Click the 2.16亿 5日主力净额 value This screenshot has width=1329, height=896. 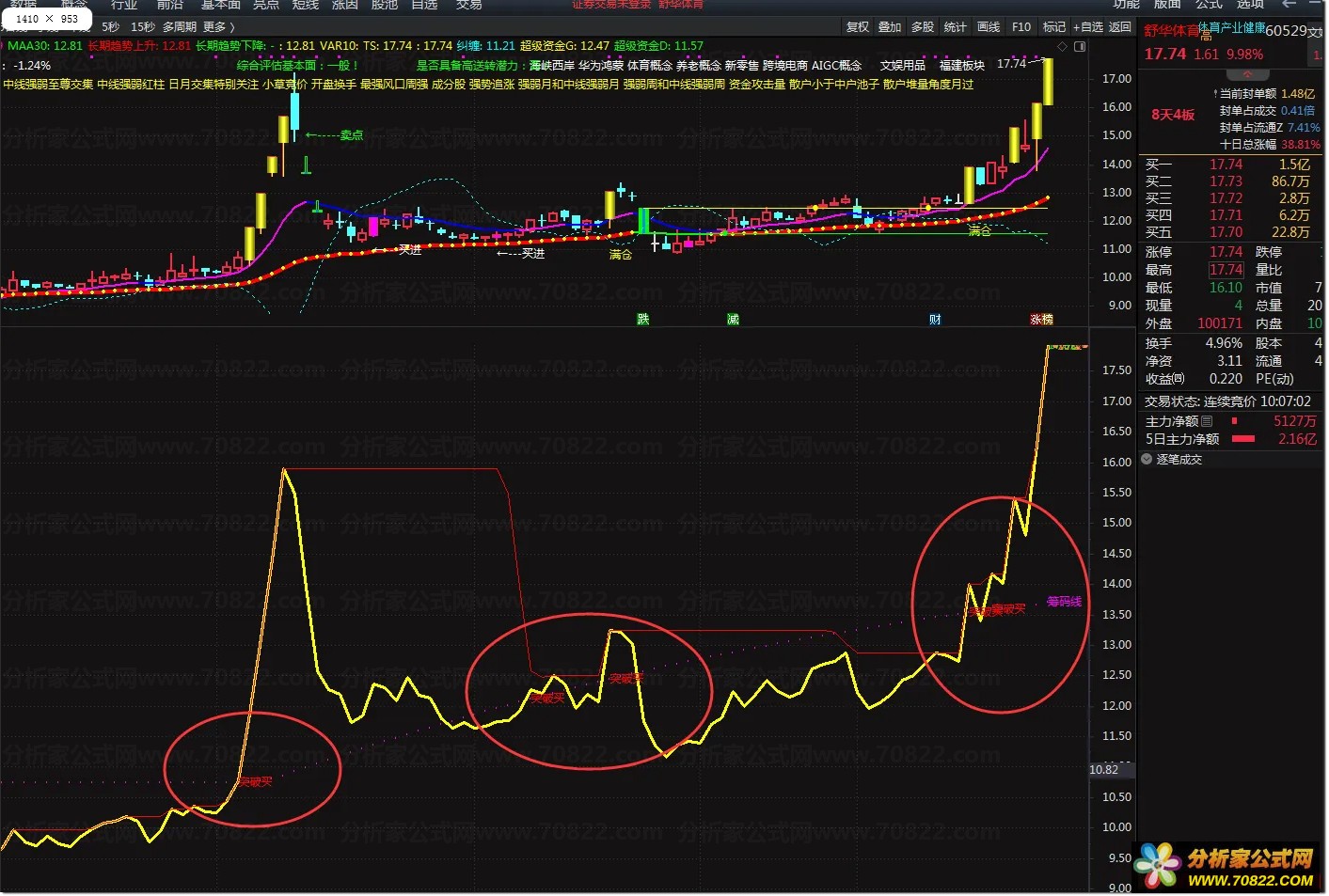1297,439
